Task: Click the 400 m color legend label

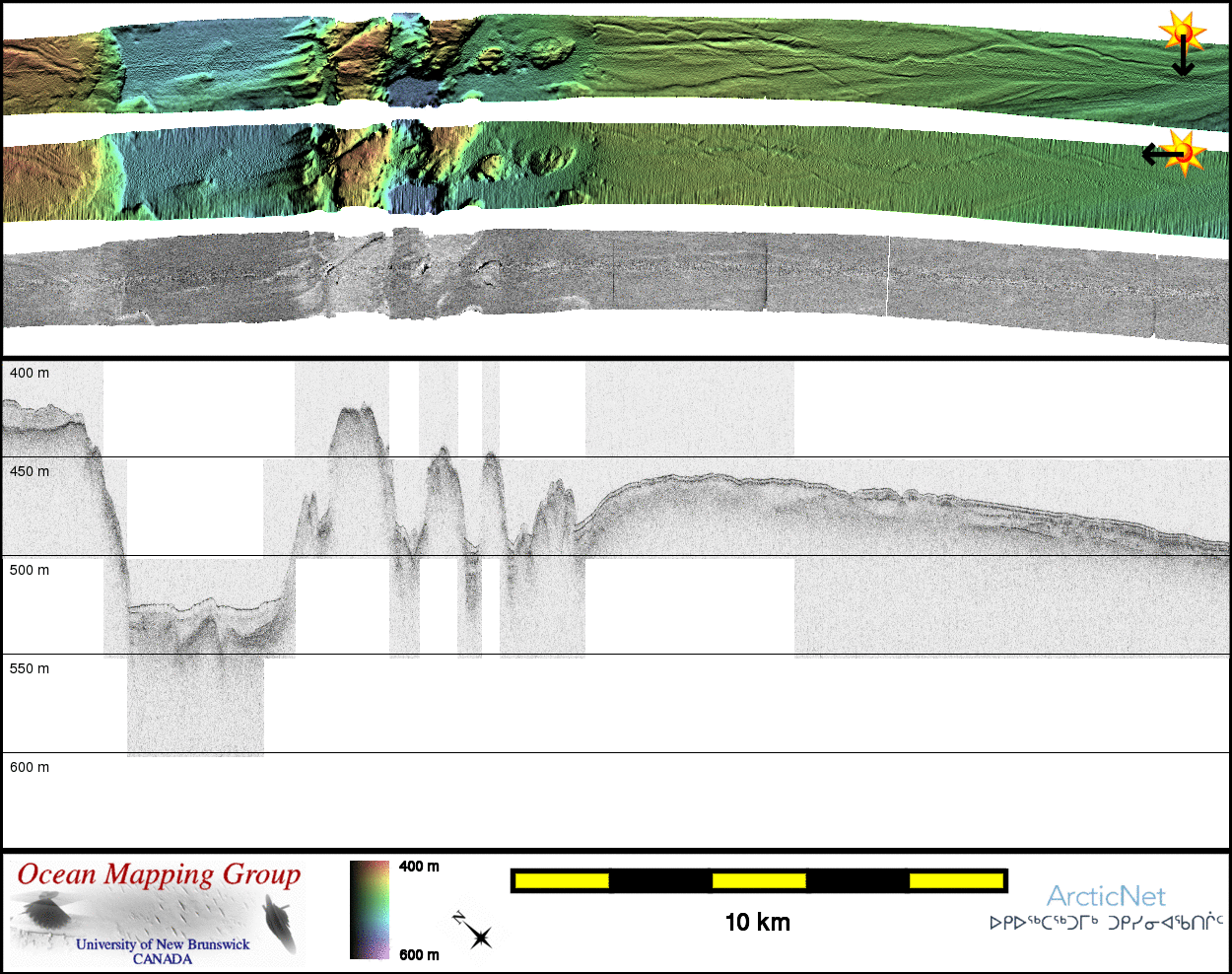Action: coord(419,867)
